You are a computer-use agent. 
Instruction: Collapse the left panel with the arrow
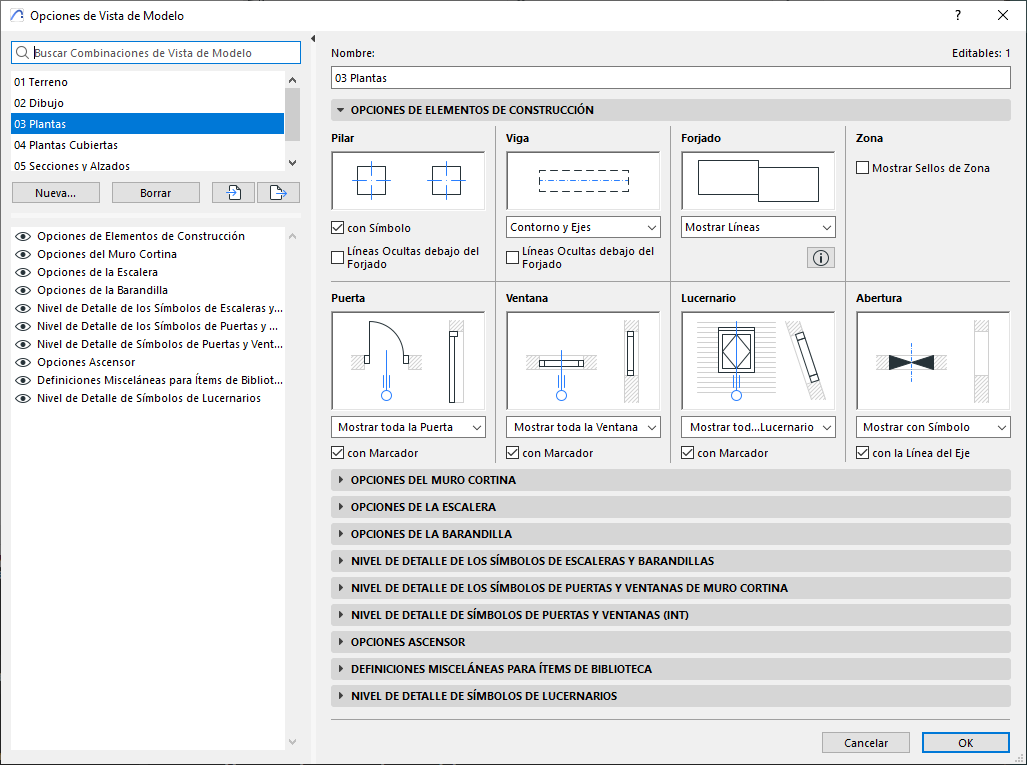(313, 39)
